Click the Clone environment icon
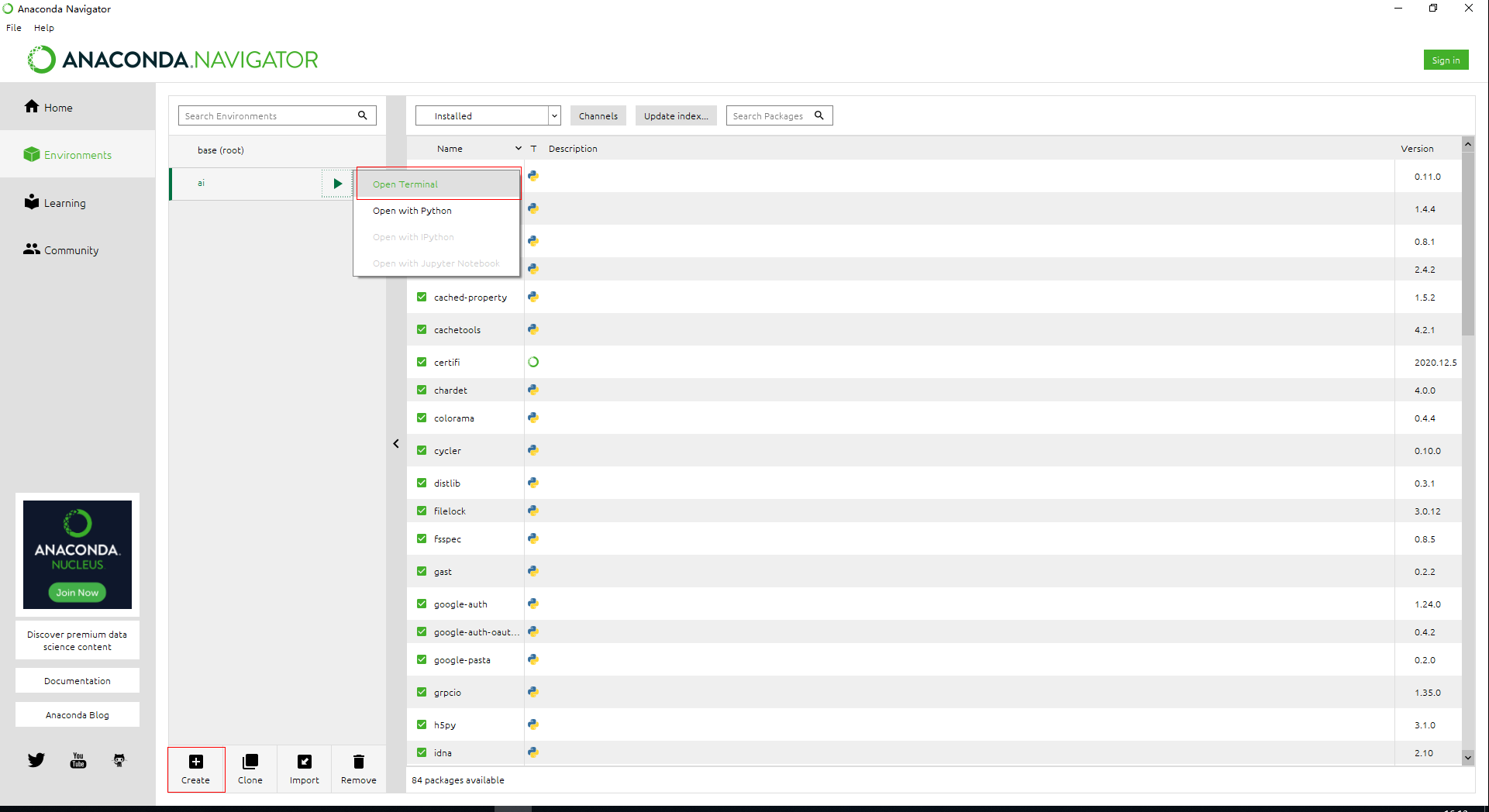The width and height of the screenshot is (1489, 812). [x=250, y=762]
